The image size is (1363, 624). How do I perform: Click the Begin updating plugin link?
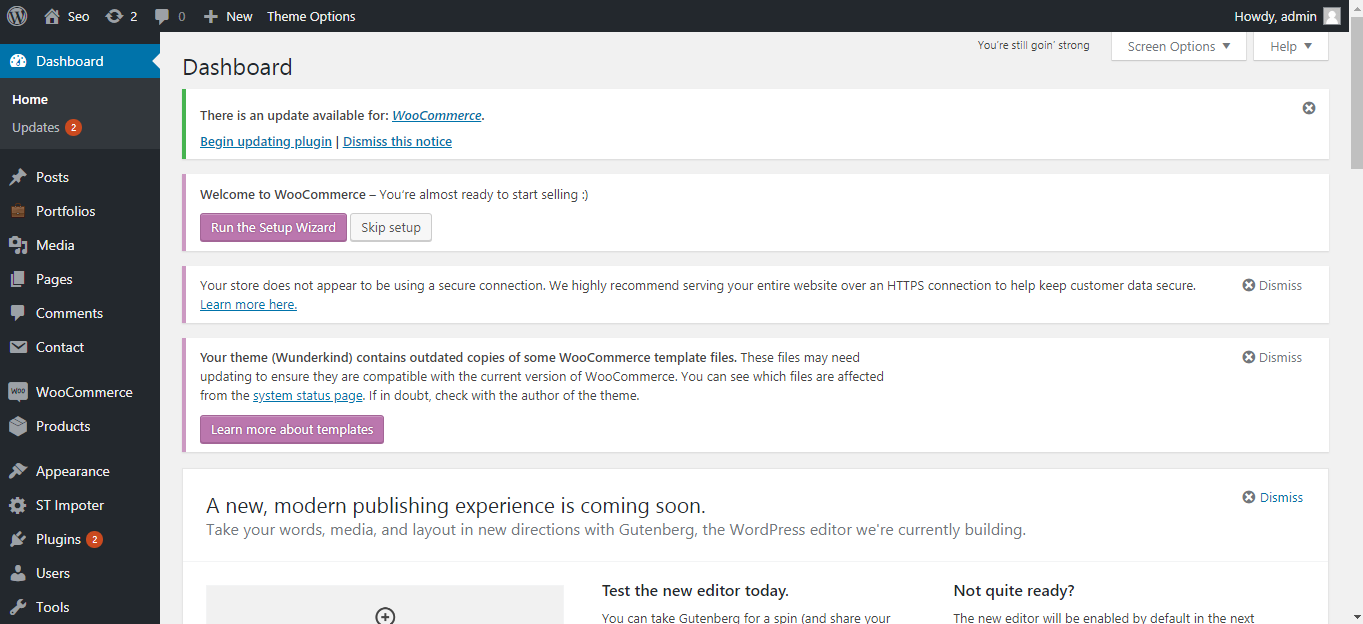[265, 141]
